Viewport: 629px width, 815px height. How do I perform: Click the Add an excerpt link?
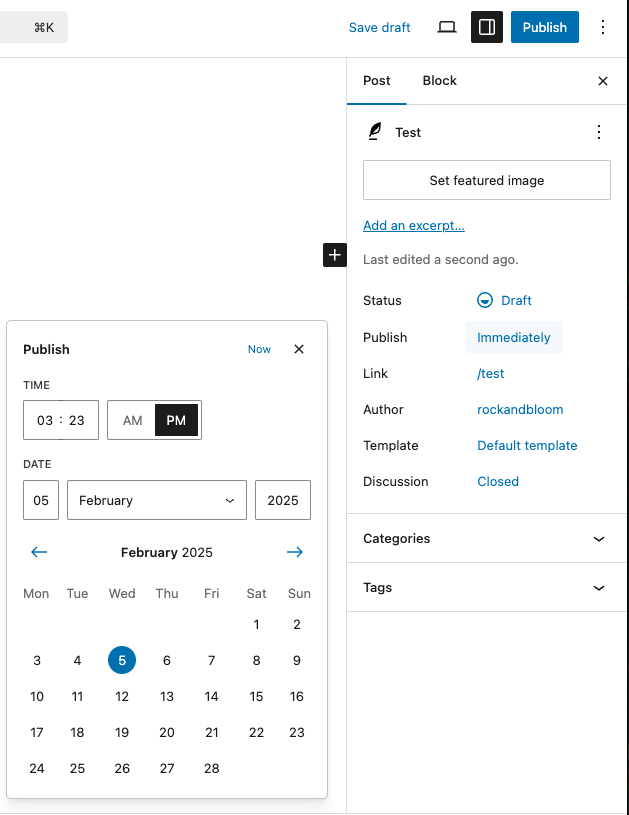pyautogui.click(x=414, y=225)
